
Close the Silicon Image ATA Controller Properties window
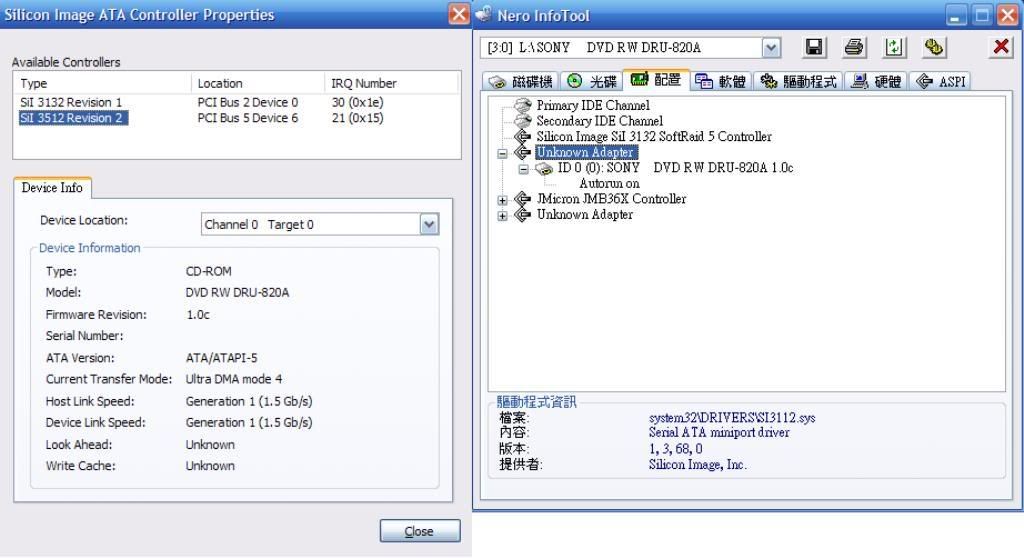[459, 14]
